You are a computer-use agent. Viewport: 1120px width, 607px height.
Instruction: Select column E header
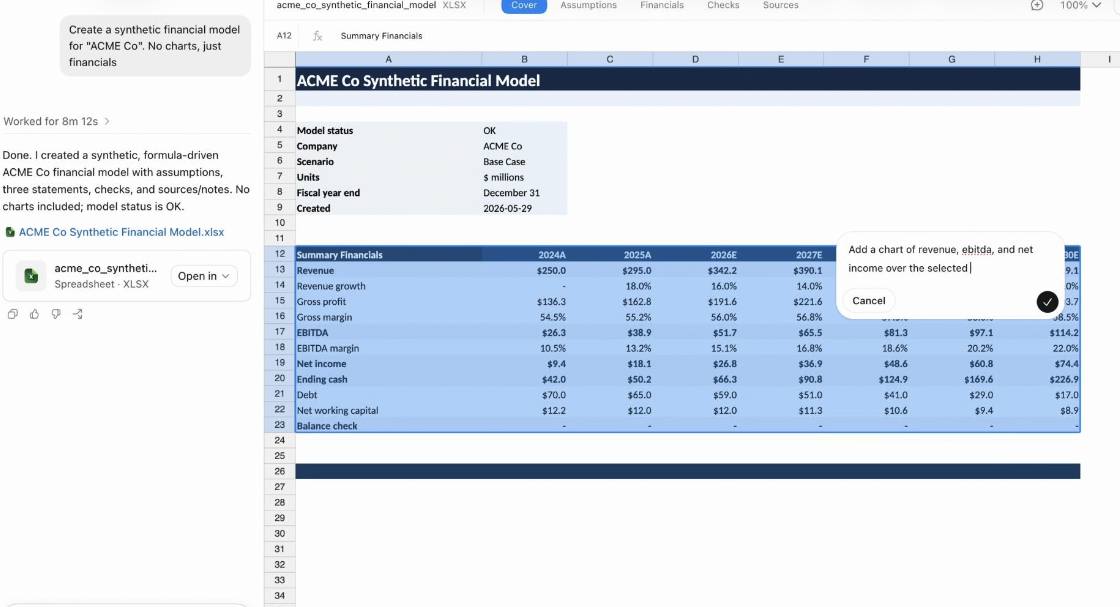(781, 59)
